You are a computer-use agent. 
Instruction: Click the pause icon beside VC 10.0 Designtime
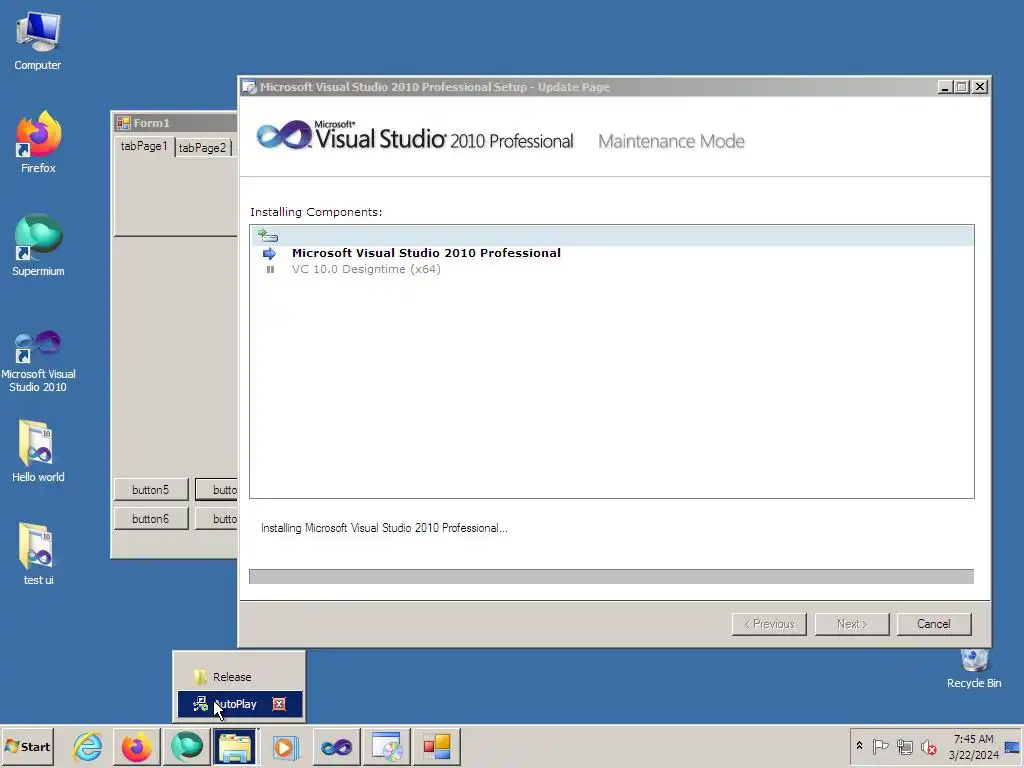[270, 269]
